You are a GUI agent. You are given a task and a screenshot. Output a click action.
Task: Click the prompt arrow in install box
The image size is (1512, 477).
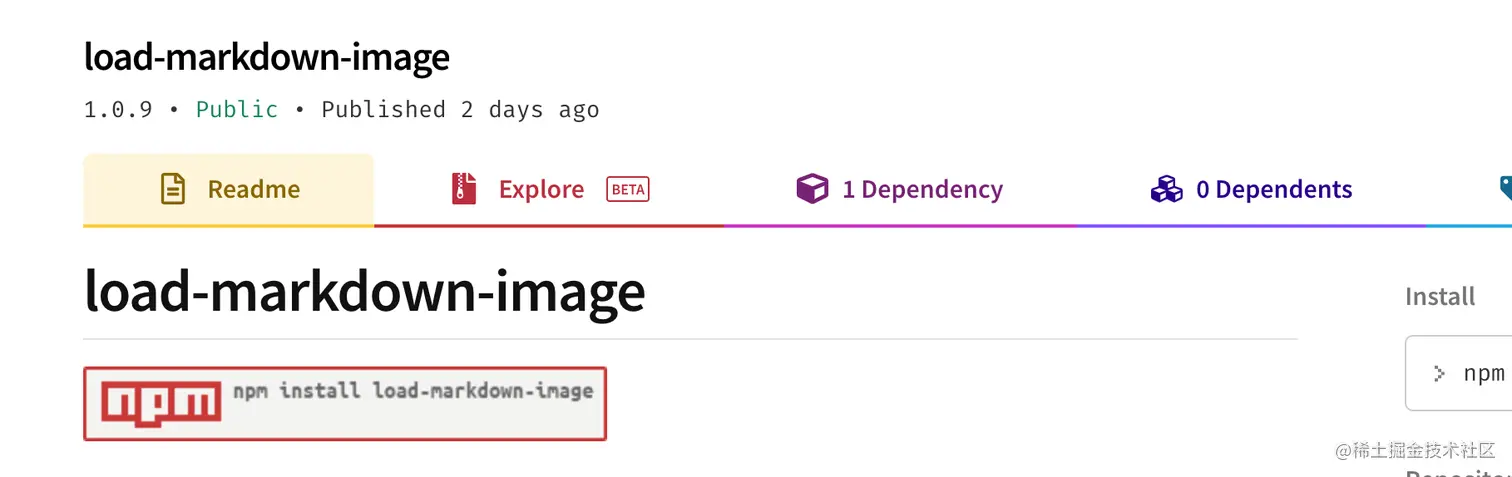pos(1439,374)
